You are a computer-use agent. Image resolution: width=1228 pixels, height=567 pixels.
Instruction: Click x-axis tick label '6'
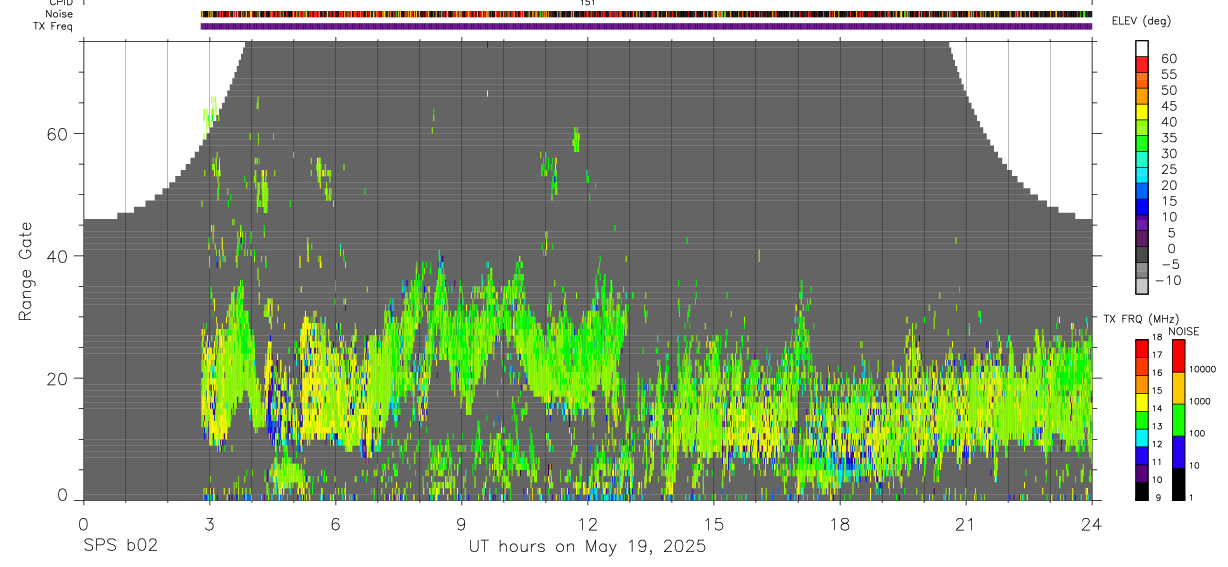[x=335, y=524]
